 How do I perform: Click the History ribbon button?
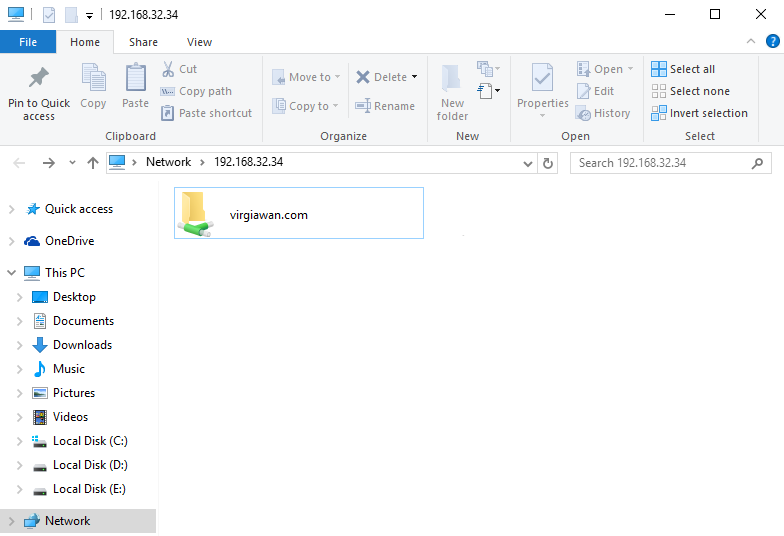pyautogui.click(x=602, y=113)
